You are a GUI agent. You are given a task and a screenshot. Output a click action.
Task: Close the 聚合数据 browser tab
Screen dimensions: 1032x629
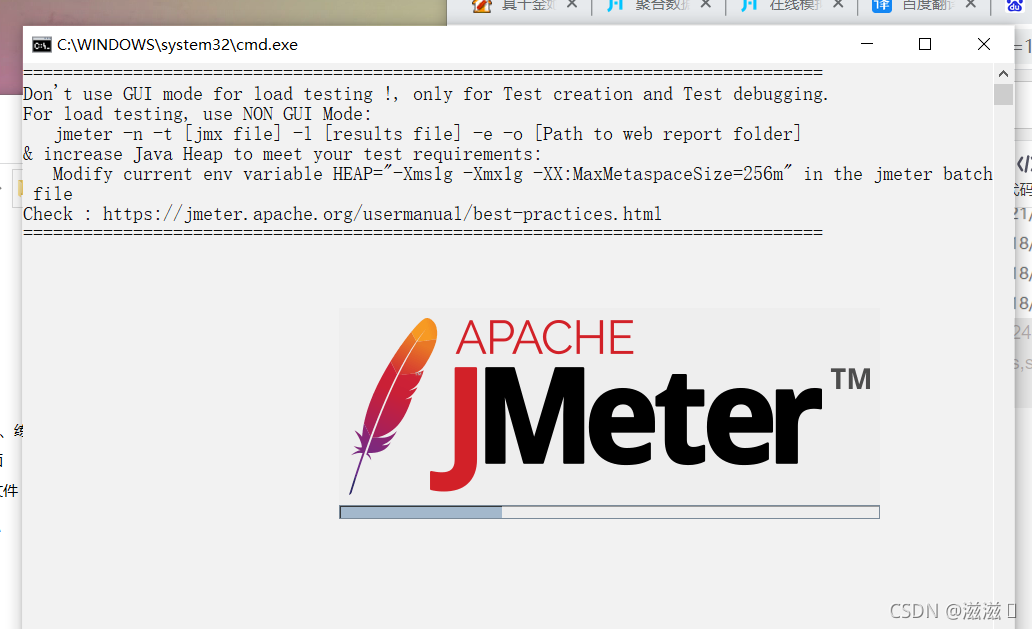tap(706, 5)
